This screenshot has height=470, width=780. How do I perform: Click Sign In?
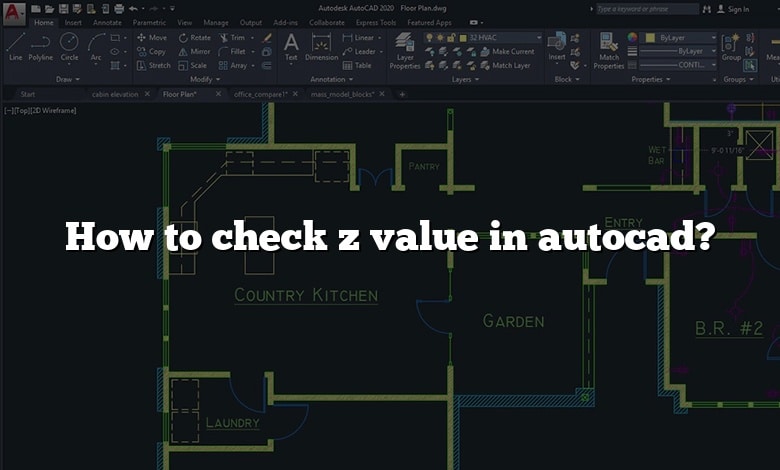[x=733, y=9]
